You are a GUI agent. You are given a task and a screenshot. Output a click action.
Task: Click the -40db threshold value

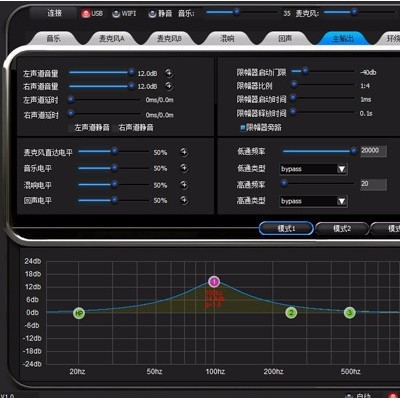(x=368, y=72)
